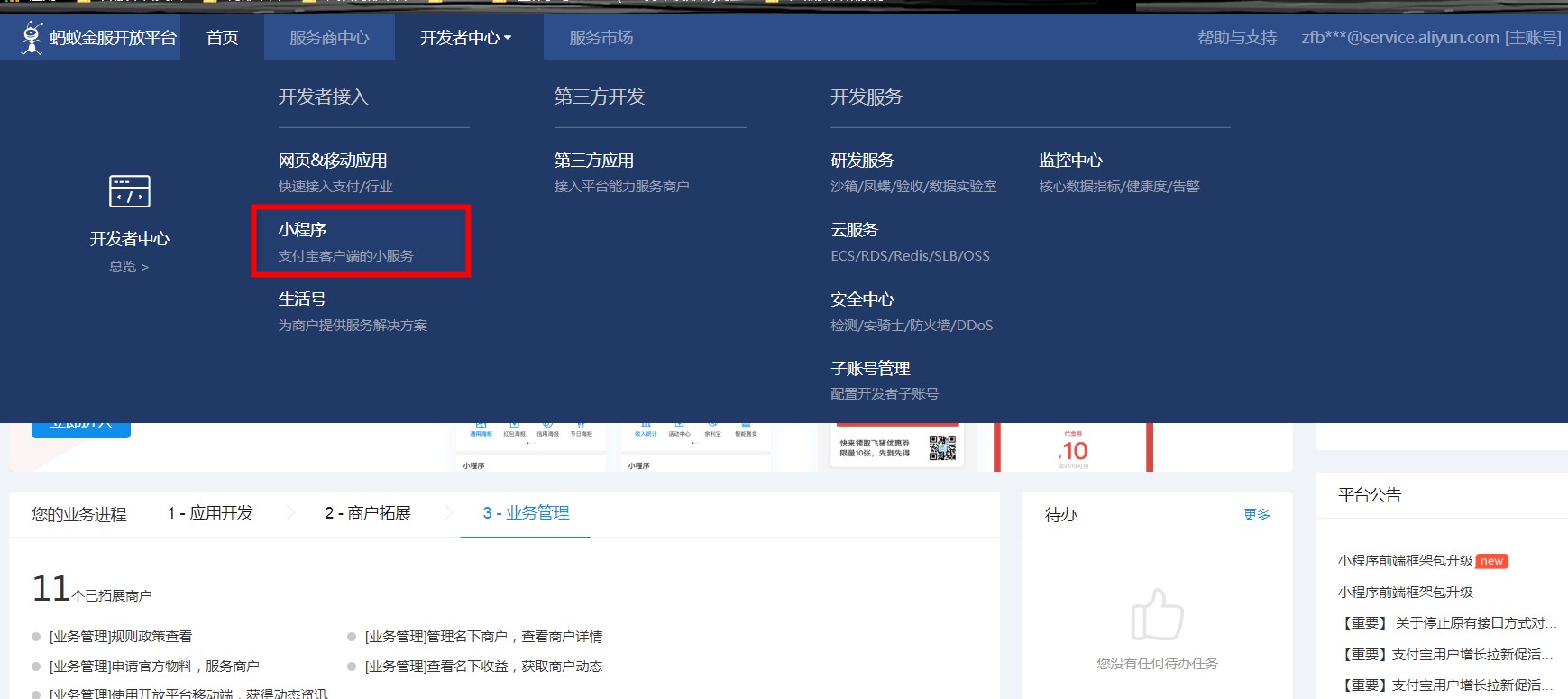Click 您的业务进程 label
The width and height of the screenshot is (1568, 699).
click(x=79, y=514)
